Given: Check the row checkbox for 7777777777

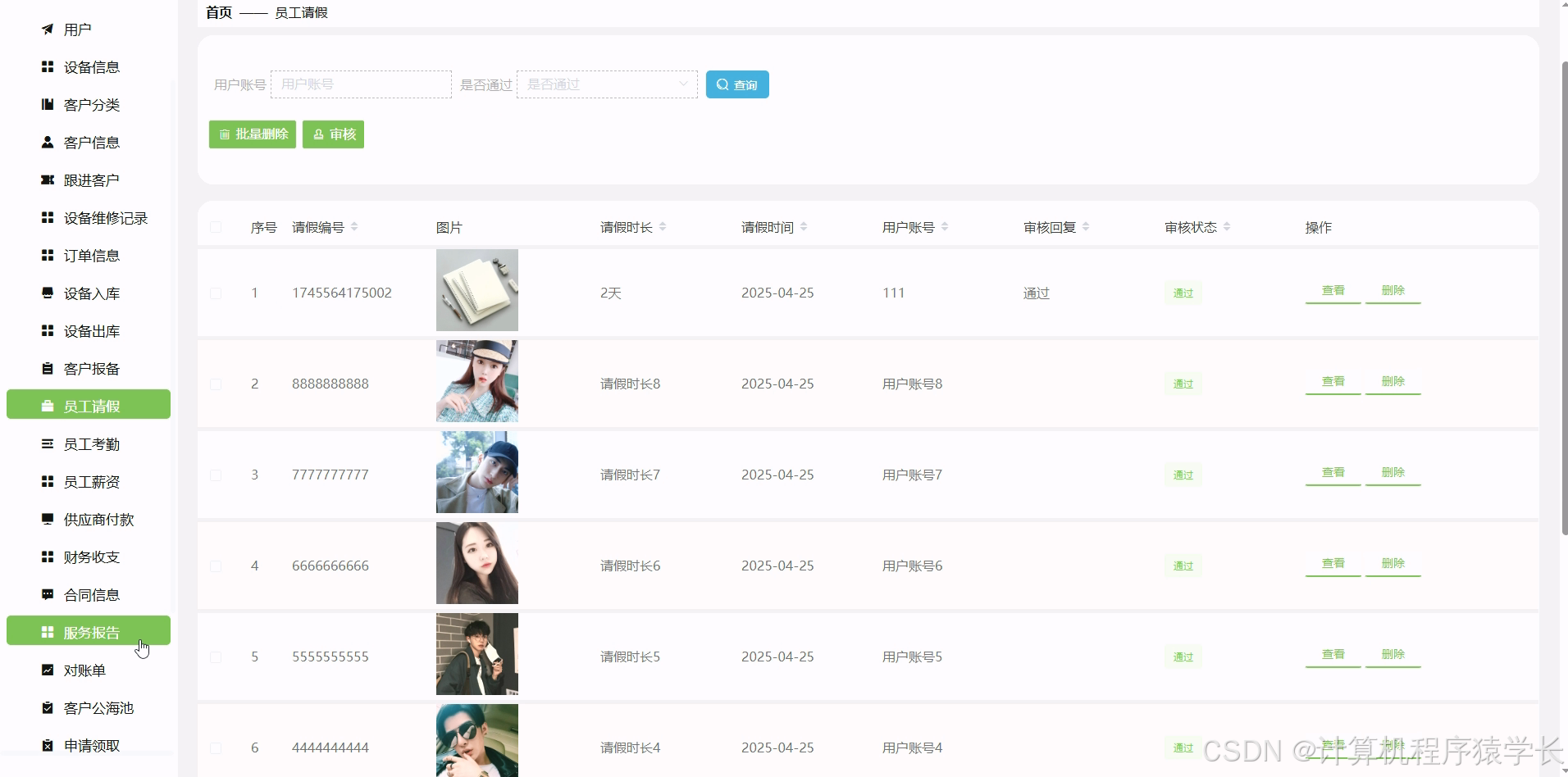Looking at the screenshot, I should click(216, 475).
